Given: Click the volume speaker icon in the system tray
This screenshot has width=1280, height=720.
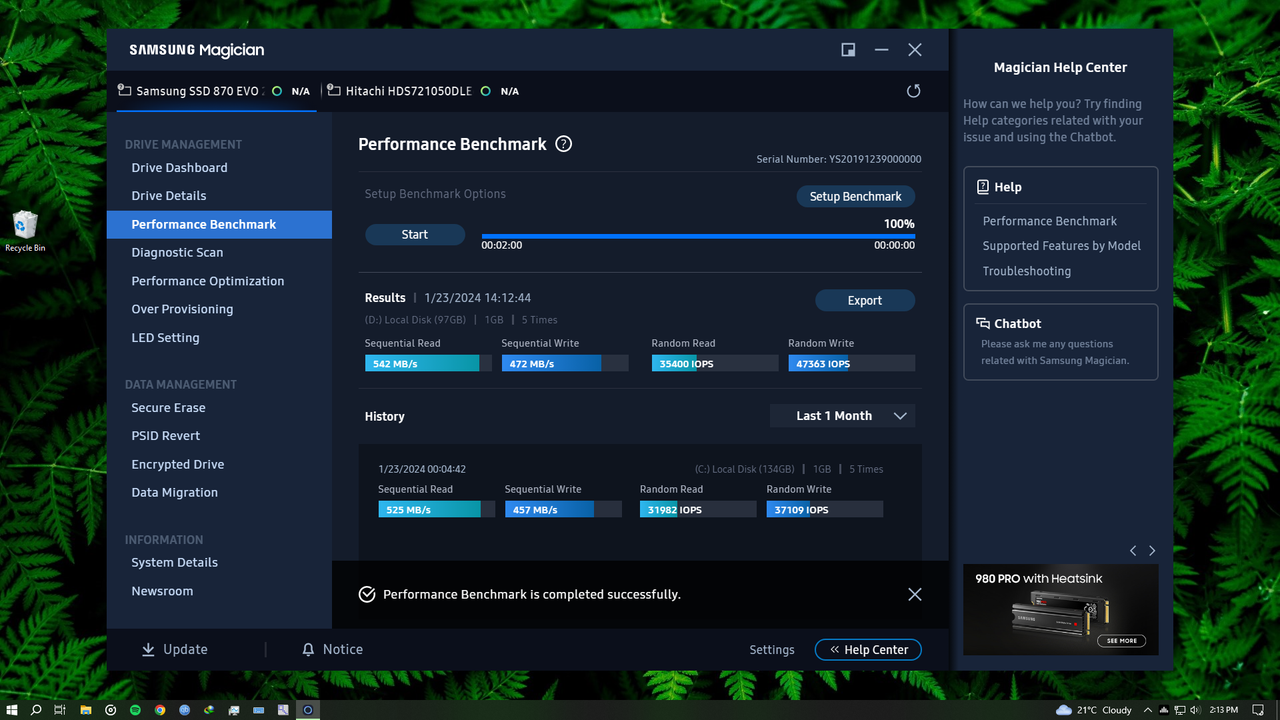Looking at the screenshot, I should [1195, 710].
